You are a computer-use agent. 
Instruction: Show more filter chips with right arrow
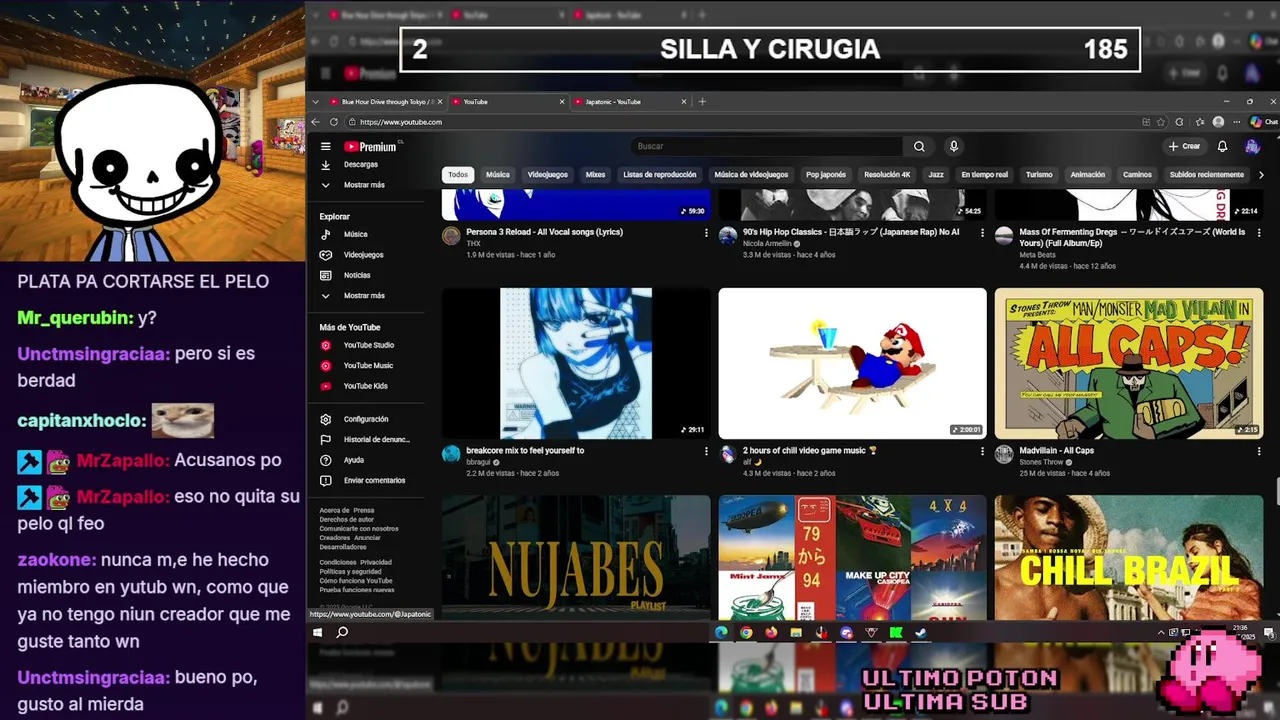[x=1261, y=175]
